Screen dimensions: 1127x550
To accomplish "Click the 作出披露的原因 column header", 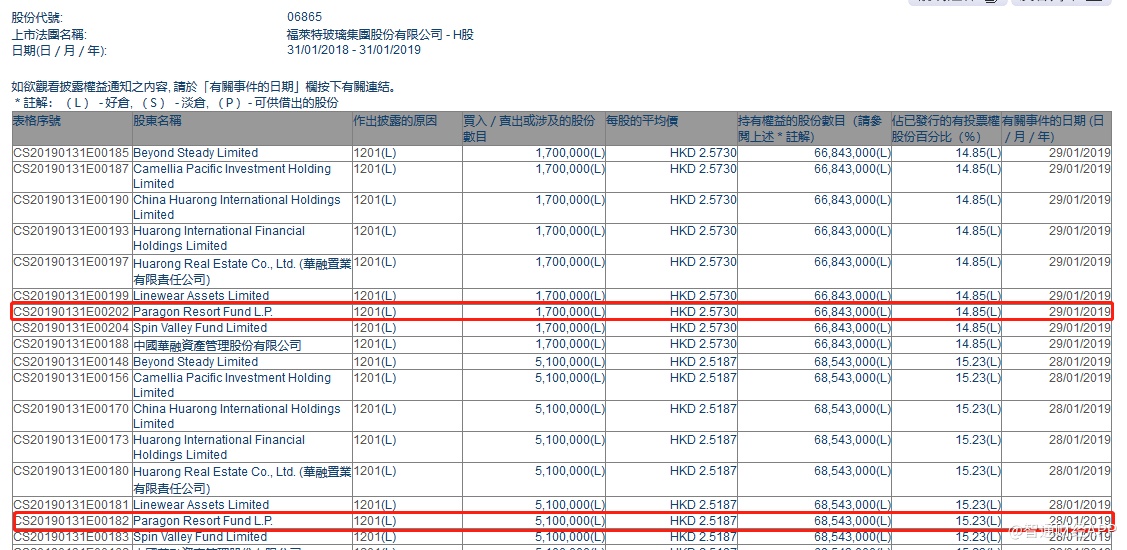I will 396,121.
